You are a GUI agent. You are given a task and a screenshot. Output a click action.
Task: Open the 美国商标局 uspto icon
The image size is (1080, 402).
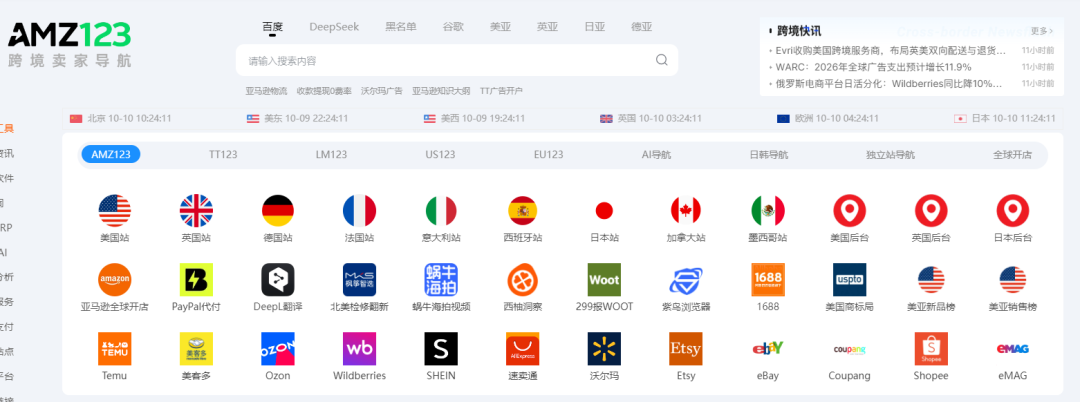tap(849, 279)
